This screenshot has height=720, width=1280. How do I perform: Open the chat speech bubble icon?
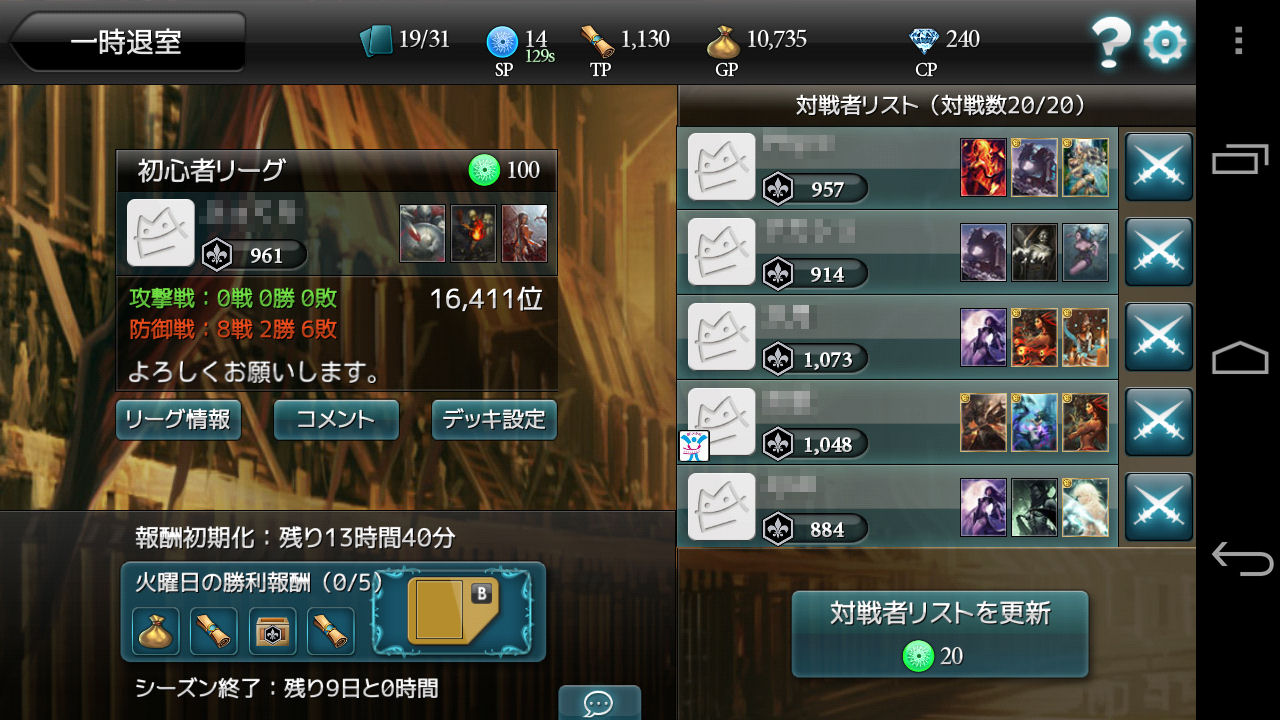tap(599, 703)
